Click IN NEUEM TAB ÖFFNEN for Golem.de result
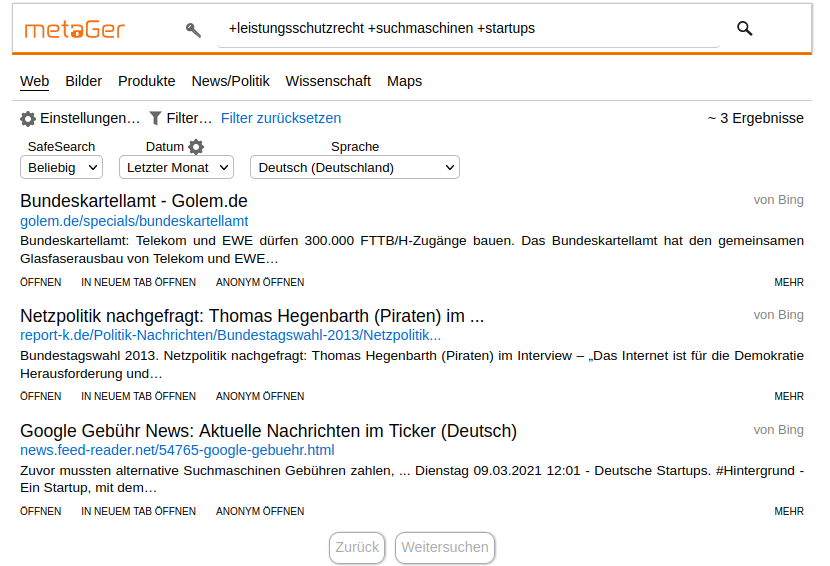The height and width of the screenshot is (566, 830). [138, 282]
